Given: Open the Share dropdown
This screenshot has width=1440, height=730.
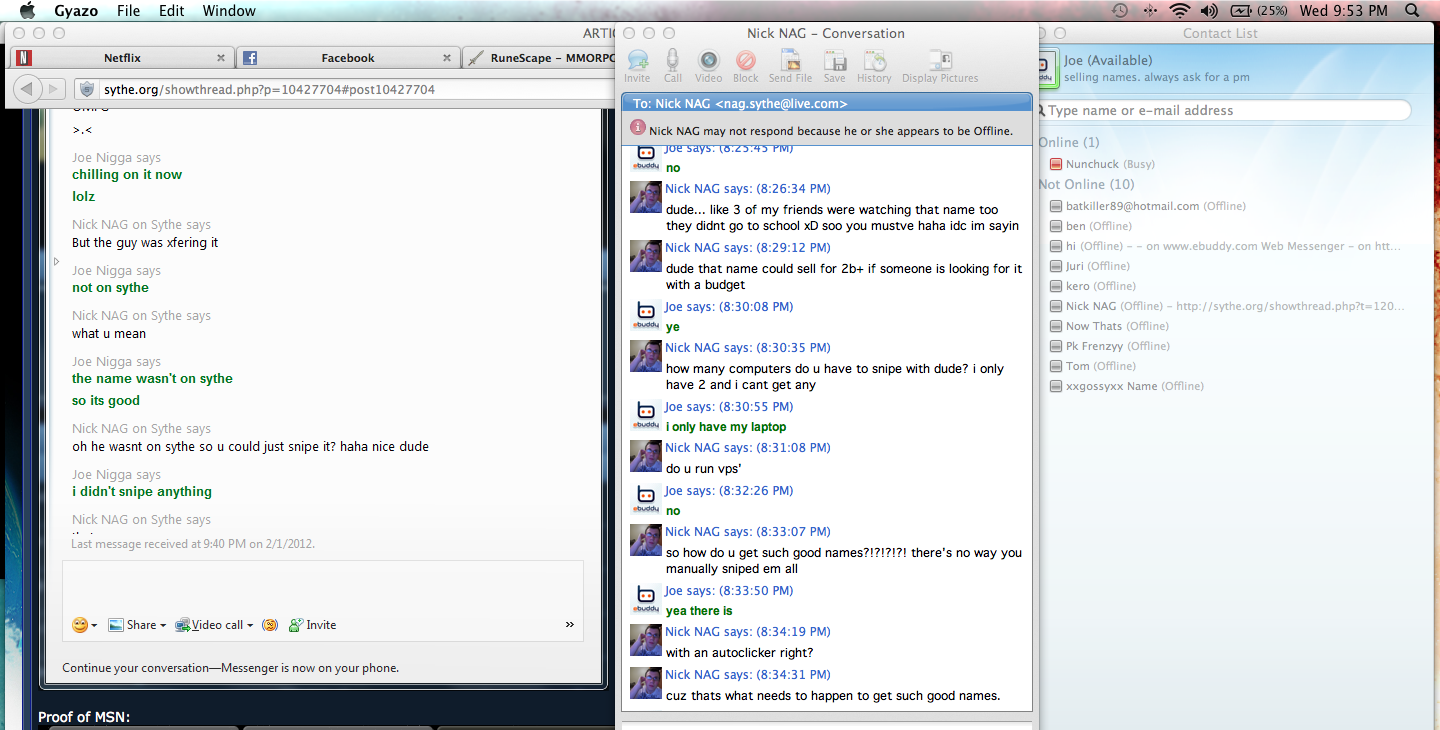Looking at the screenshot, I should pos(138,625).
